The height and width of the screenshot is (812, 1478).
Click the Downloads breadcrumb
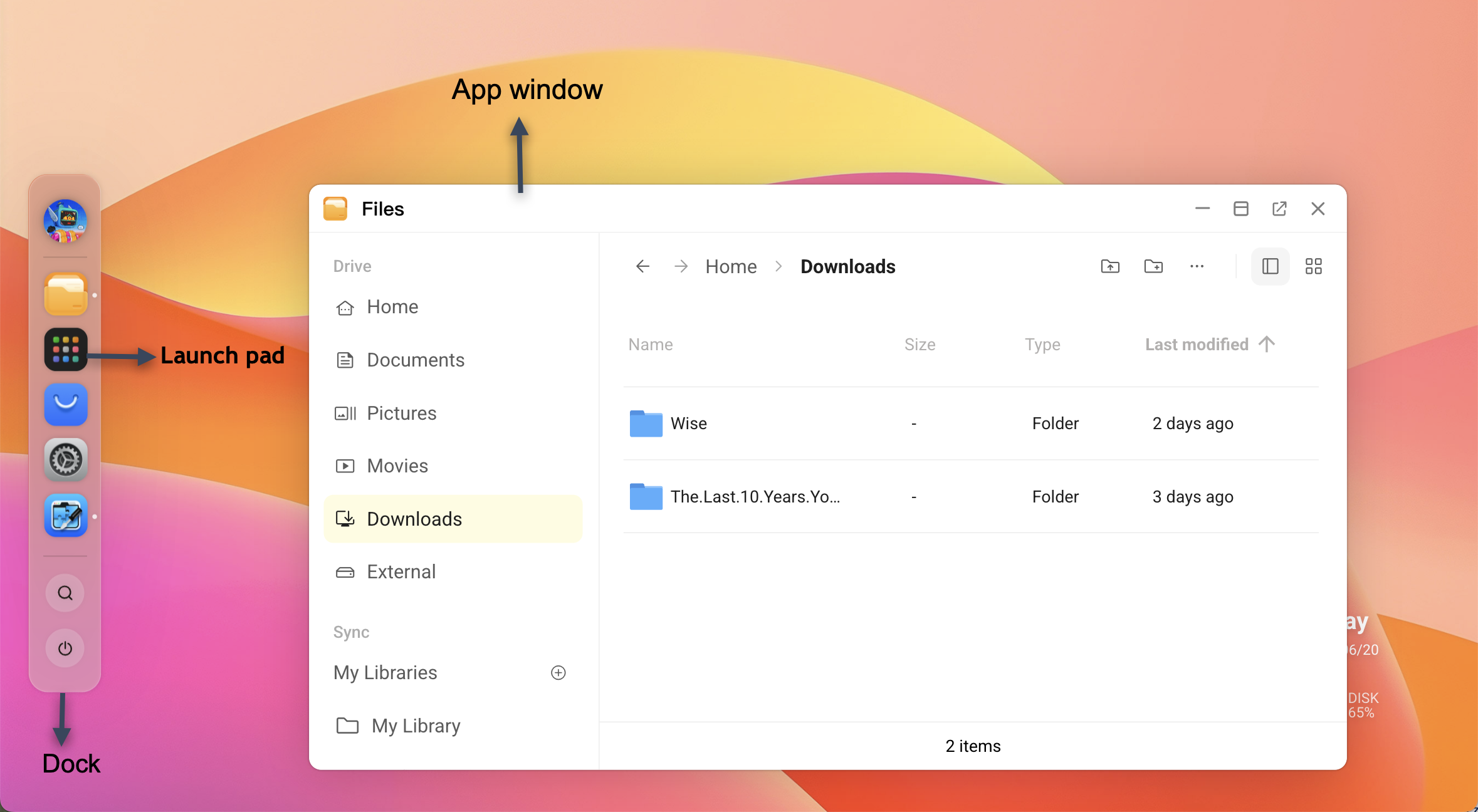tap(847, 266)
